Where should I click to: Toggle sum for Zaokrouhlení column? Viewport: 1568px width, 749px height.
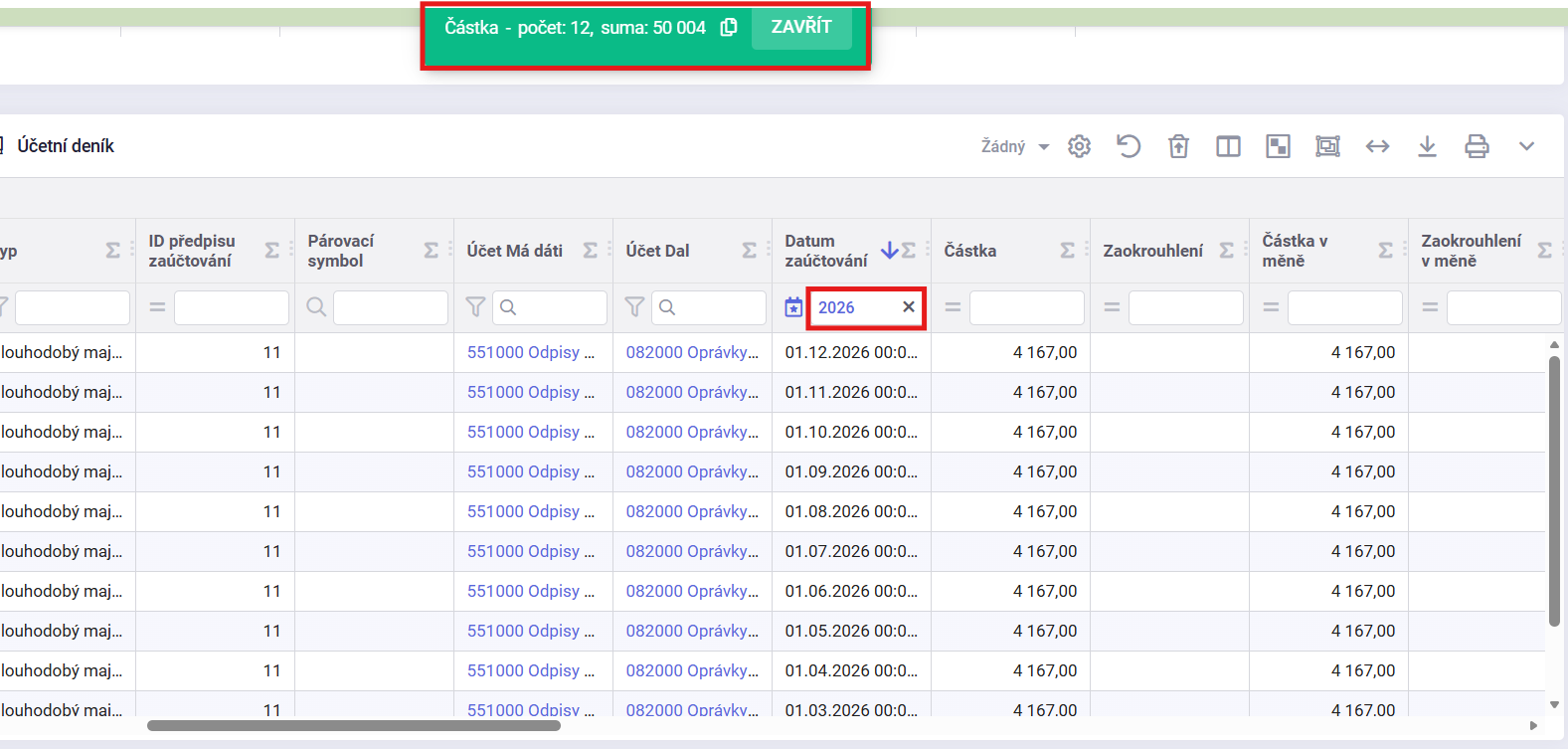pyautogui.click(x=1226, y=251)
